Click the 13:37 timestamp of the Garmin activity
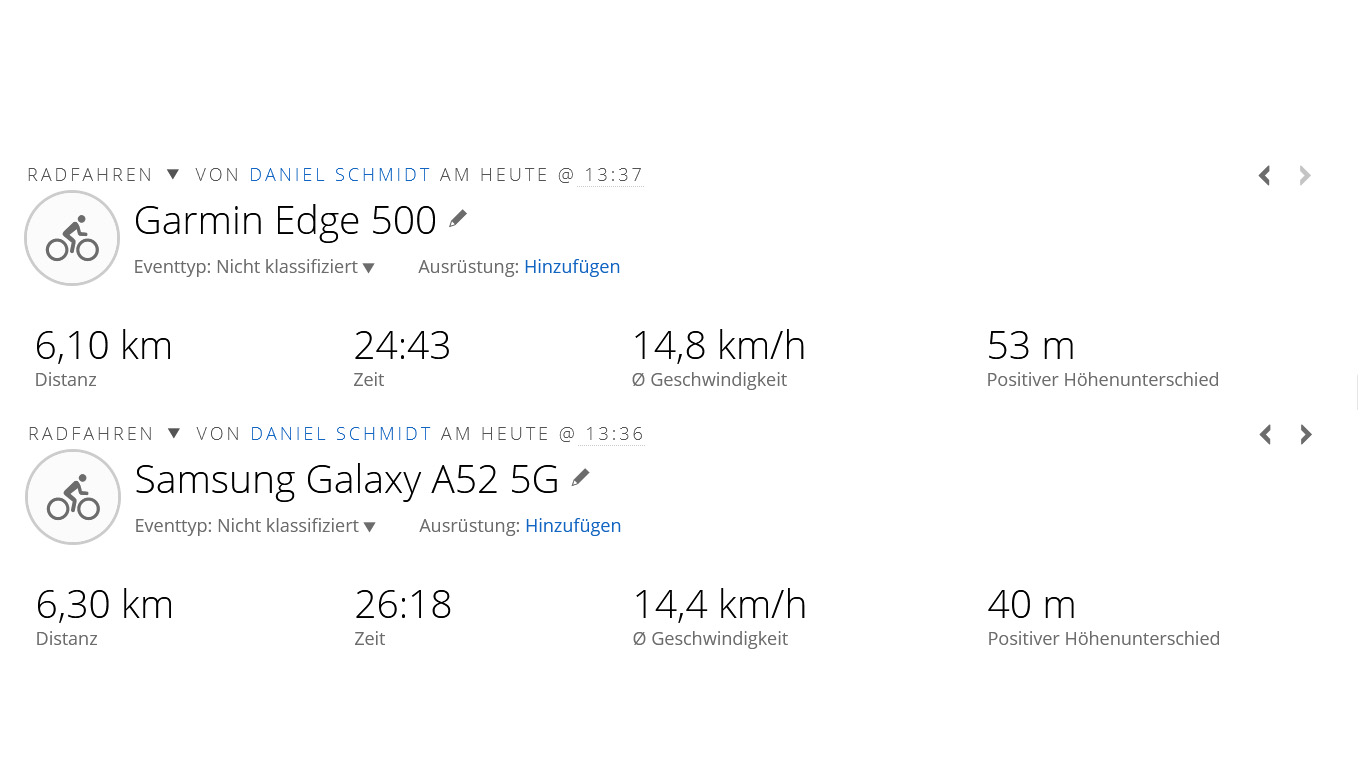This screenshot has width=1363, height=766. click(613, 175)
